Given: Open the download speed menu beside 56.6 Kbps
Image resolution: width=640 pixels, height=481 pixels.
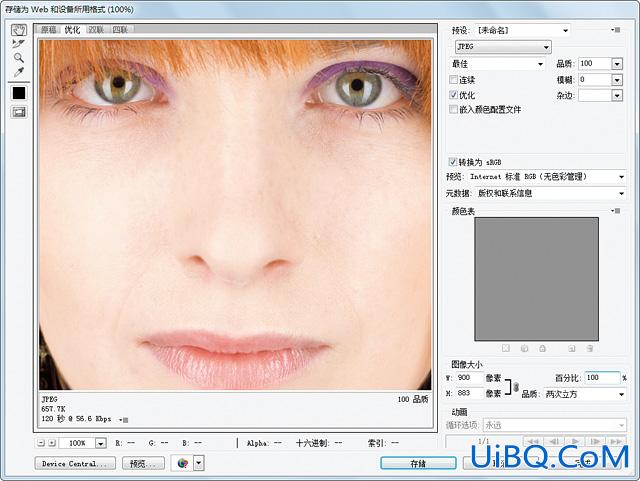Looking at the screenshot, I should (x=124, y=420).
